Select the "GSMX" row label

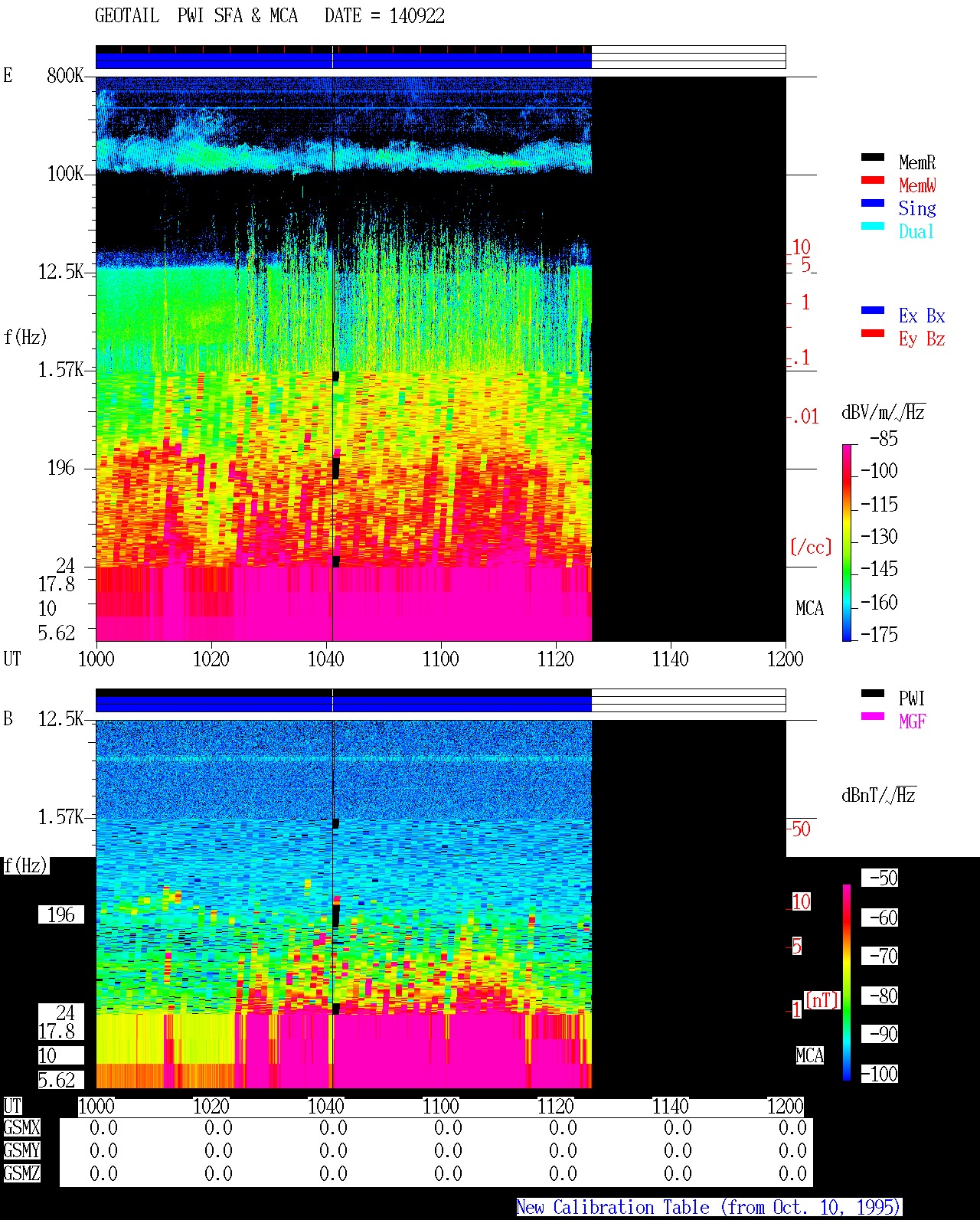pyautogui.click(x=21, y=1127)
